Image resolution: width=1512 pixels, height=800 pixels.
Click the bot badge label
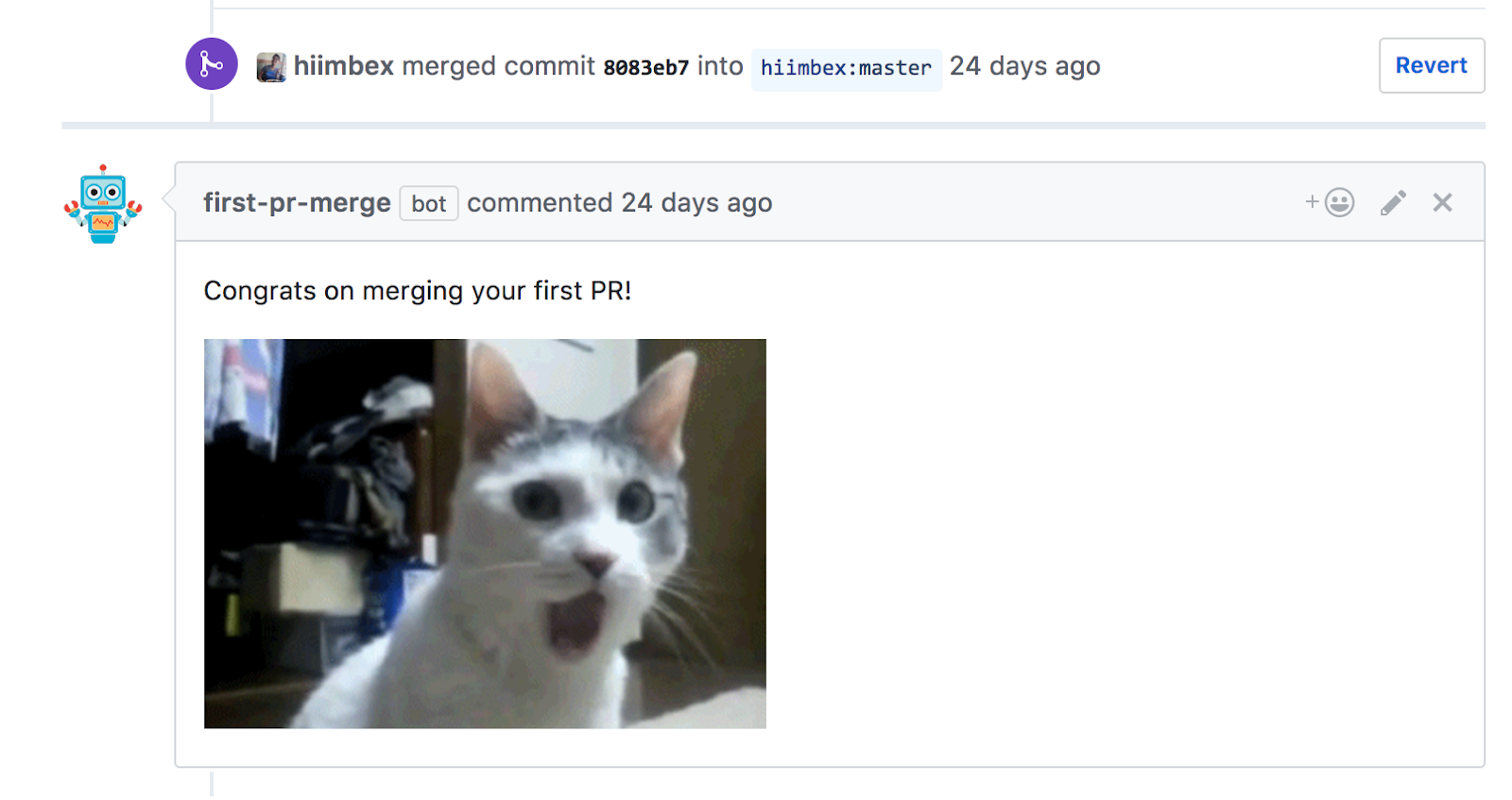click(429, 203)
